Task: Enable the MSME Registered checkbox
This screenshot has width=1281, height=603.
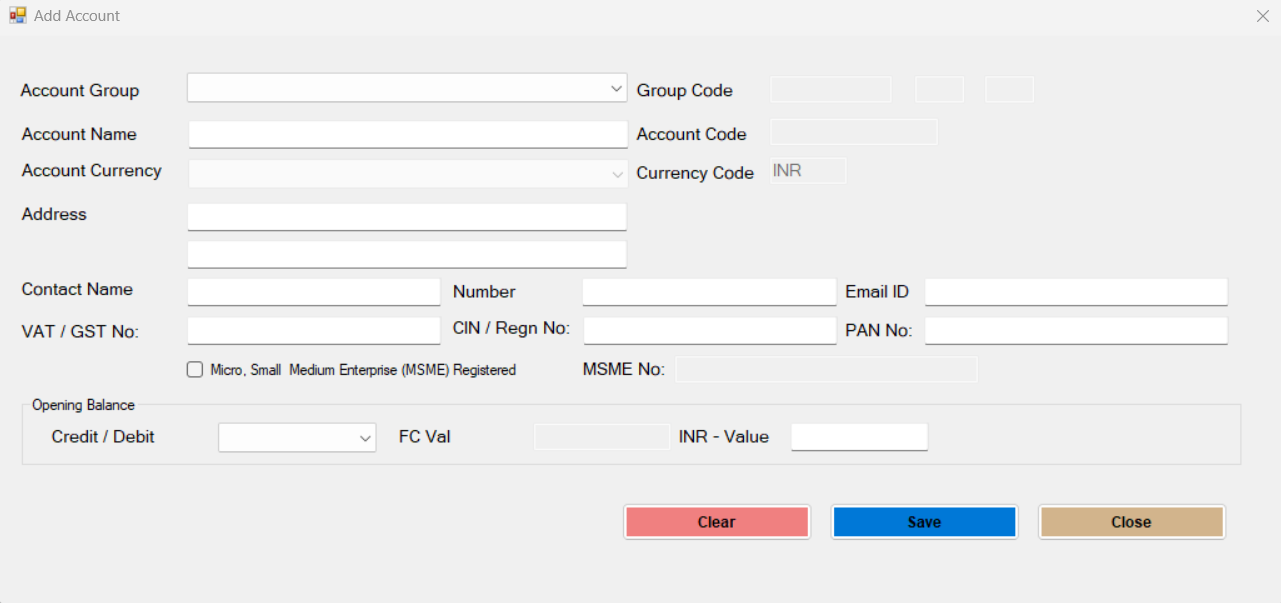Action: [x=195, y=370]
